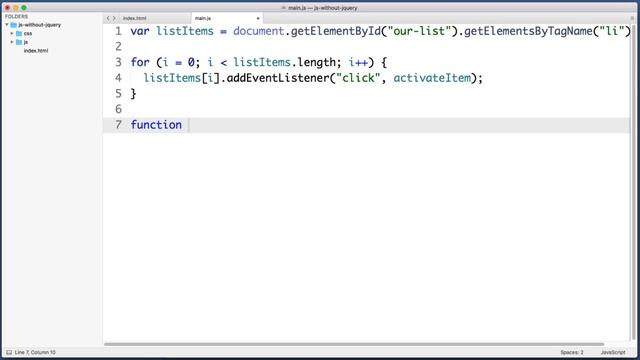Go back with the tab arrow
The width and height of the screenshot is (640, 360).
pos(108,18)
